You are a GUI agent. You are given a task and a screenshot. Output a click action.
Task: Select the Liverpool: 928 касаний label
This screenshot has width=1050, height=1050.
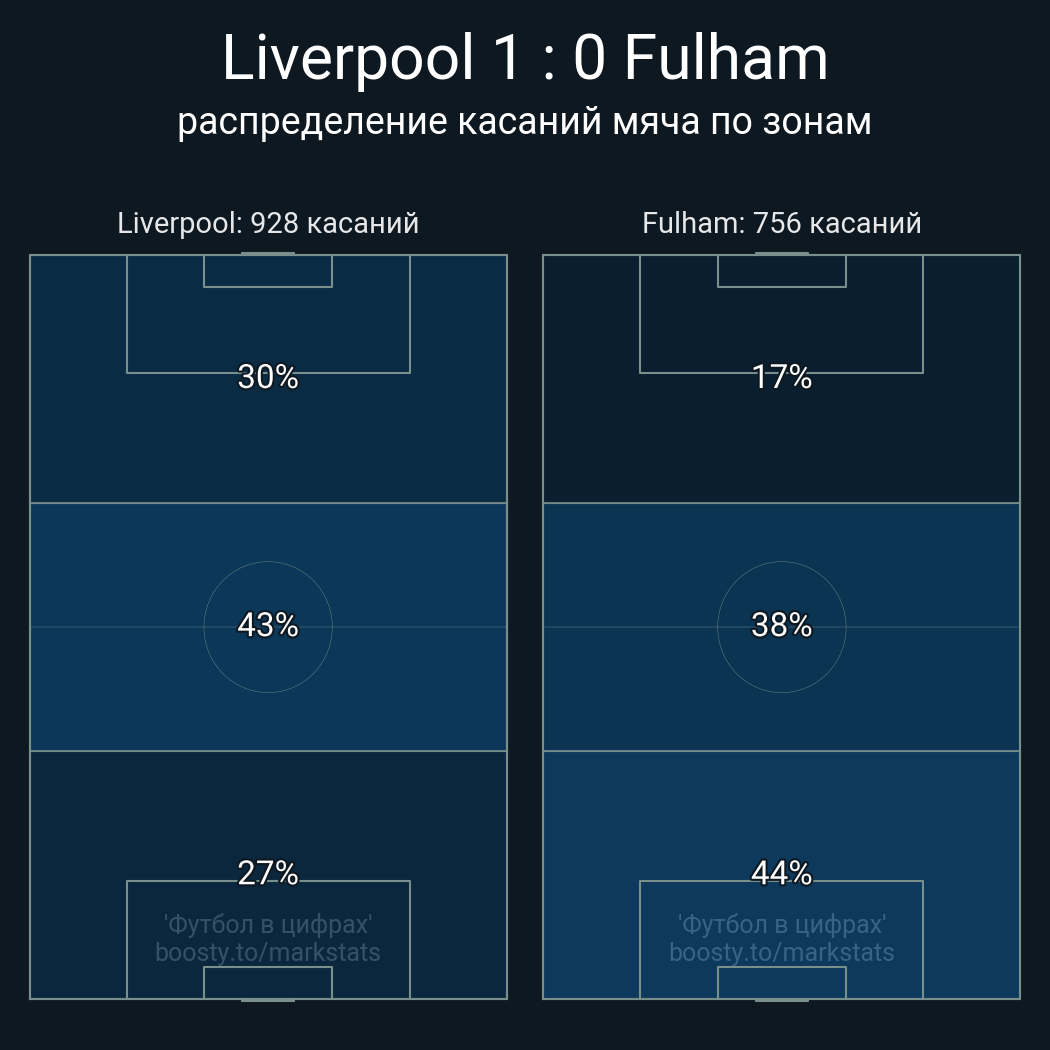coord(268,223)
